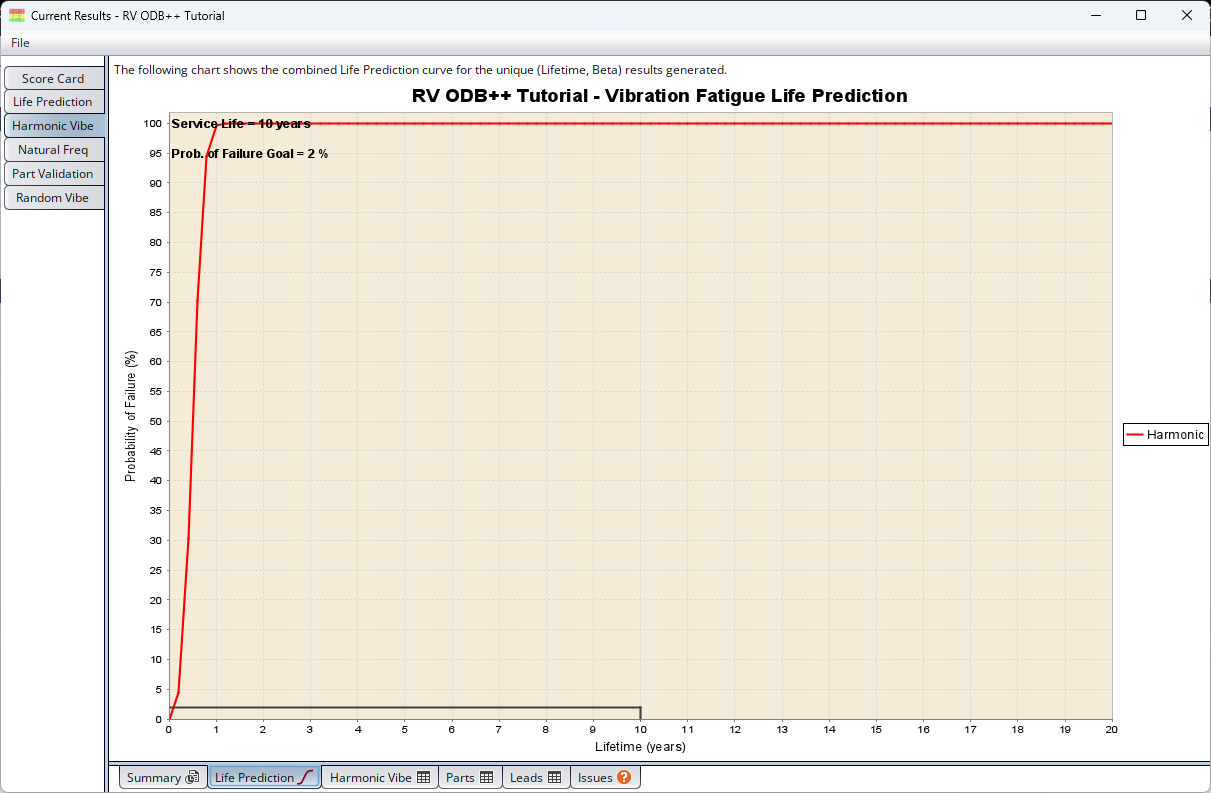Click the Service Life annotation on the chart
Screen dimensions: 1211x793
click(241, 124)
